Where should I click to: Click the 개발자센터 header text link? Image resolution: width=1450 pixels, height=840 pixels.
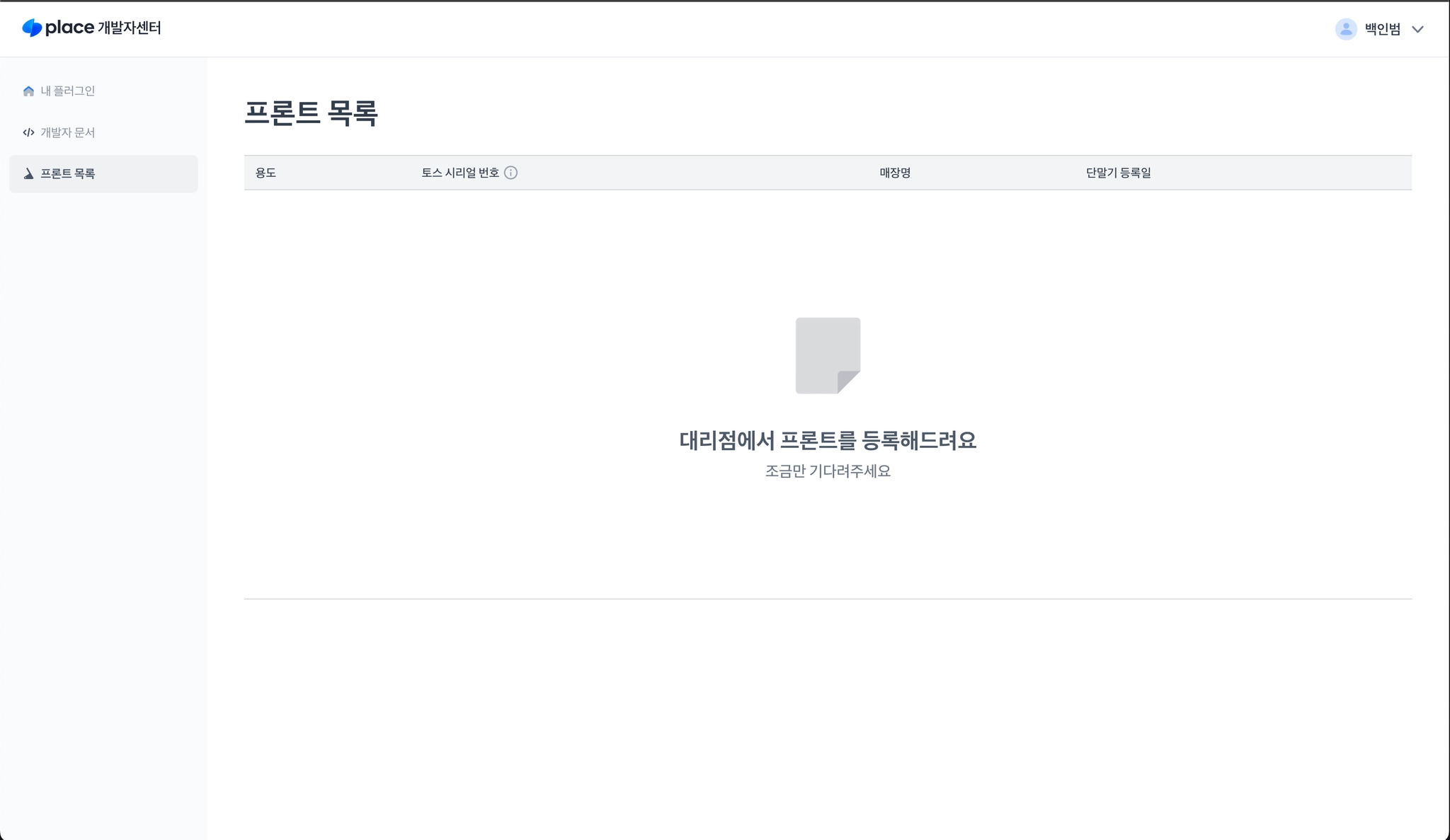[x=129, y=28]
